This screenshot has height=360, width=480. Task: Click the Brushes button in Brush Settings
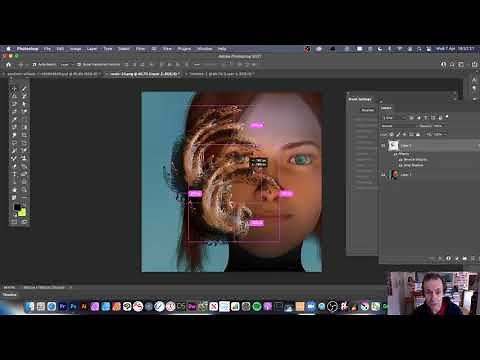pyautogui.click(x=367, y=110)
